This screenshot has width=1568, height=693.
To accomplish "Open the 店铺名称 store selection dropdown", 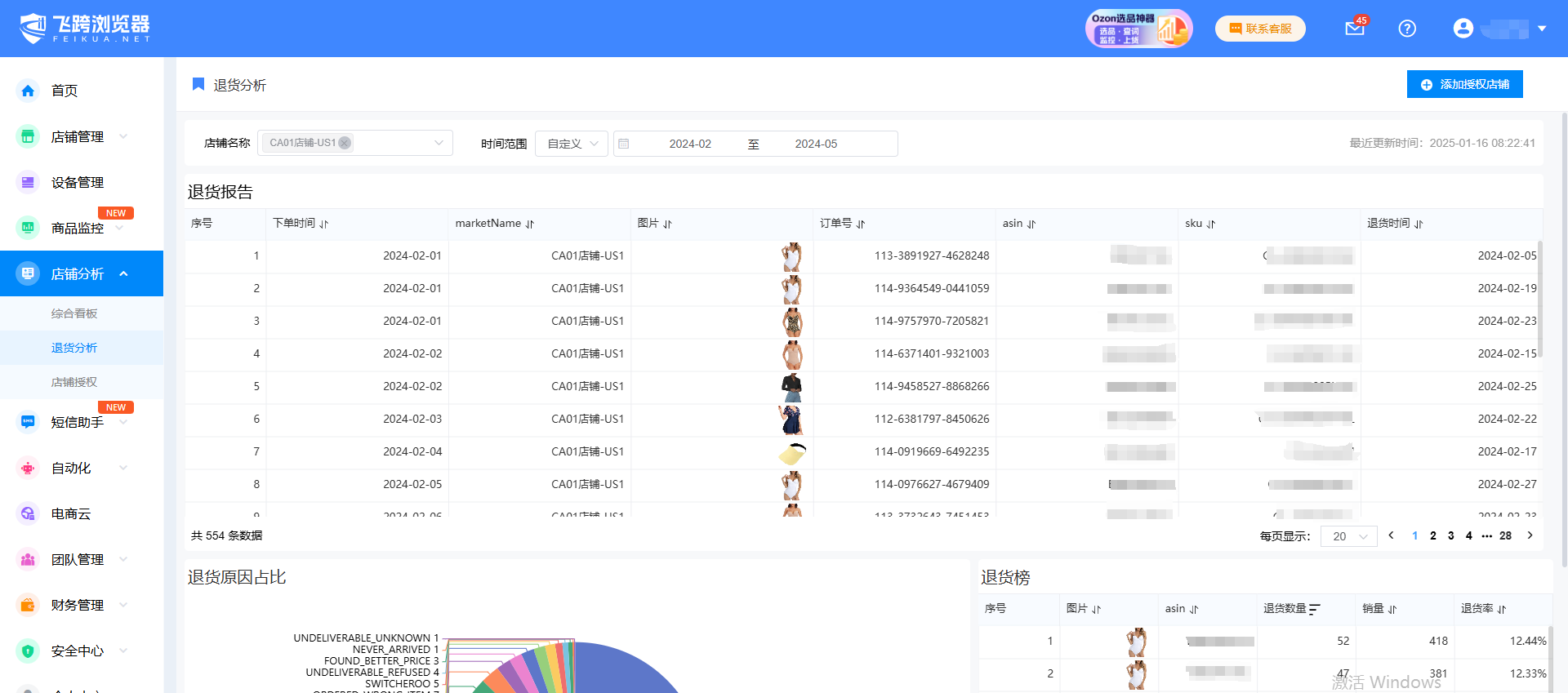I will click(x=439, y=143).
